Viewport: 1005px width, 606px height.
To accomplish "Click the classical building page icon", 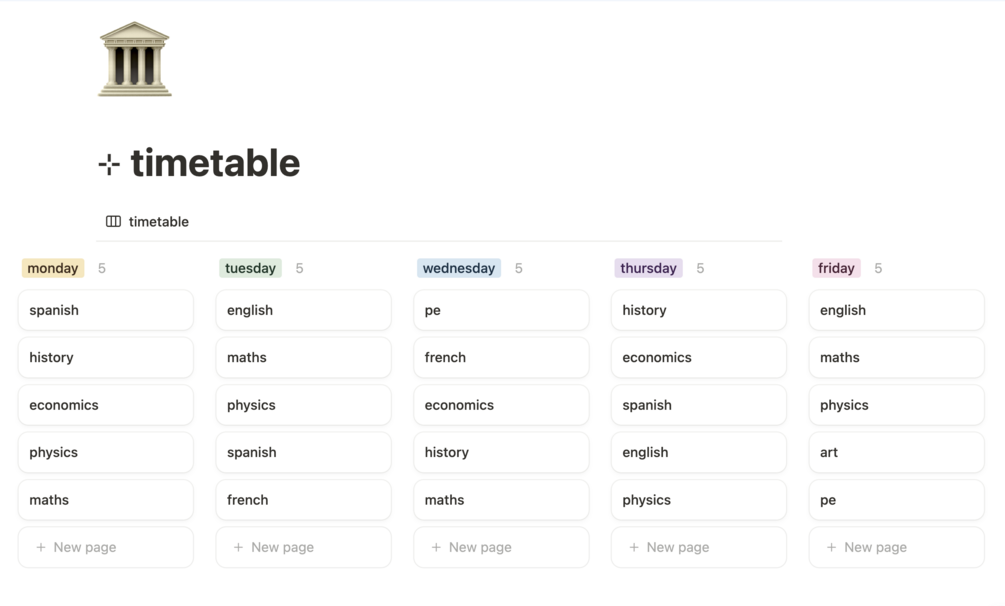I will point(135,60).
